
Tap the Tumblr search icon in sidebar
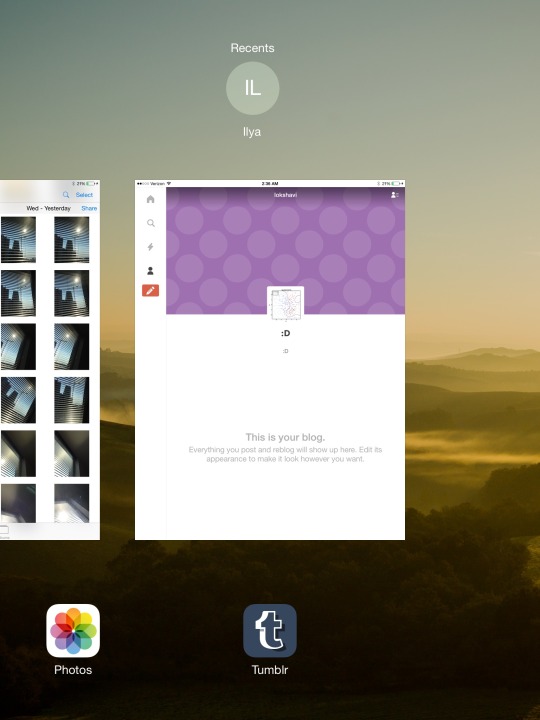click(x=151, y=223)
